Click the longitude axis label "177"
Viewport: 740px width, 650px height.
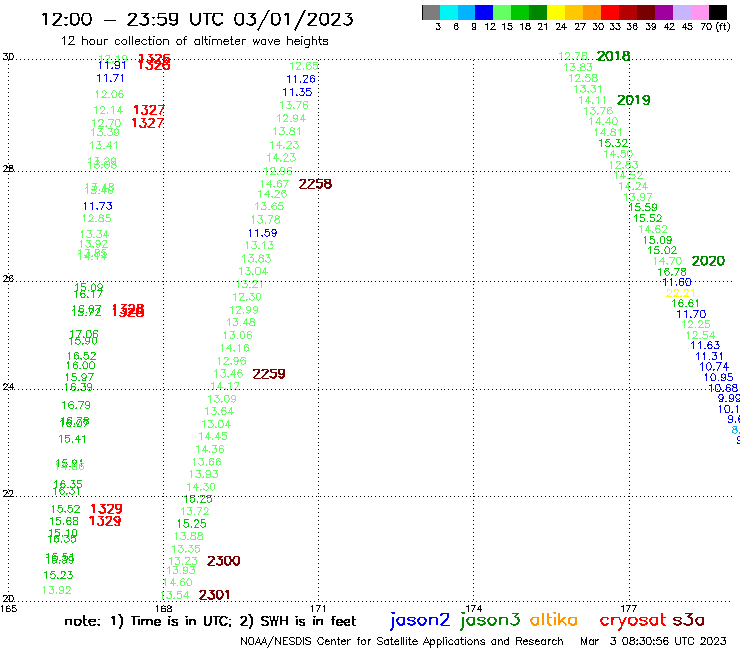pyautogui.click(x=629, y=608)
